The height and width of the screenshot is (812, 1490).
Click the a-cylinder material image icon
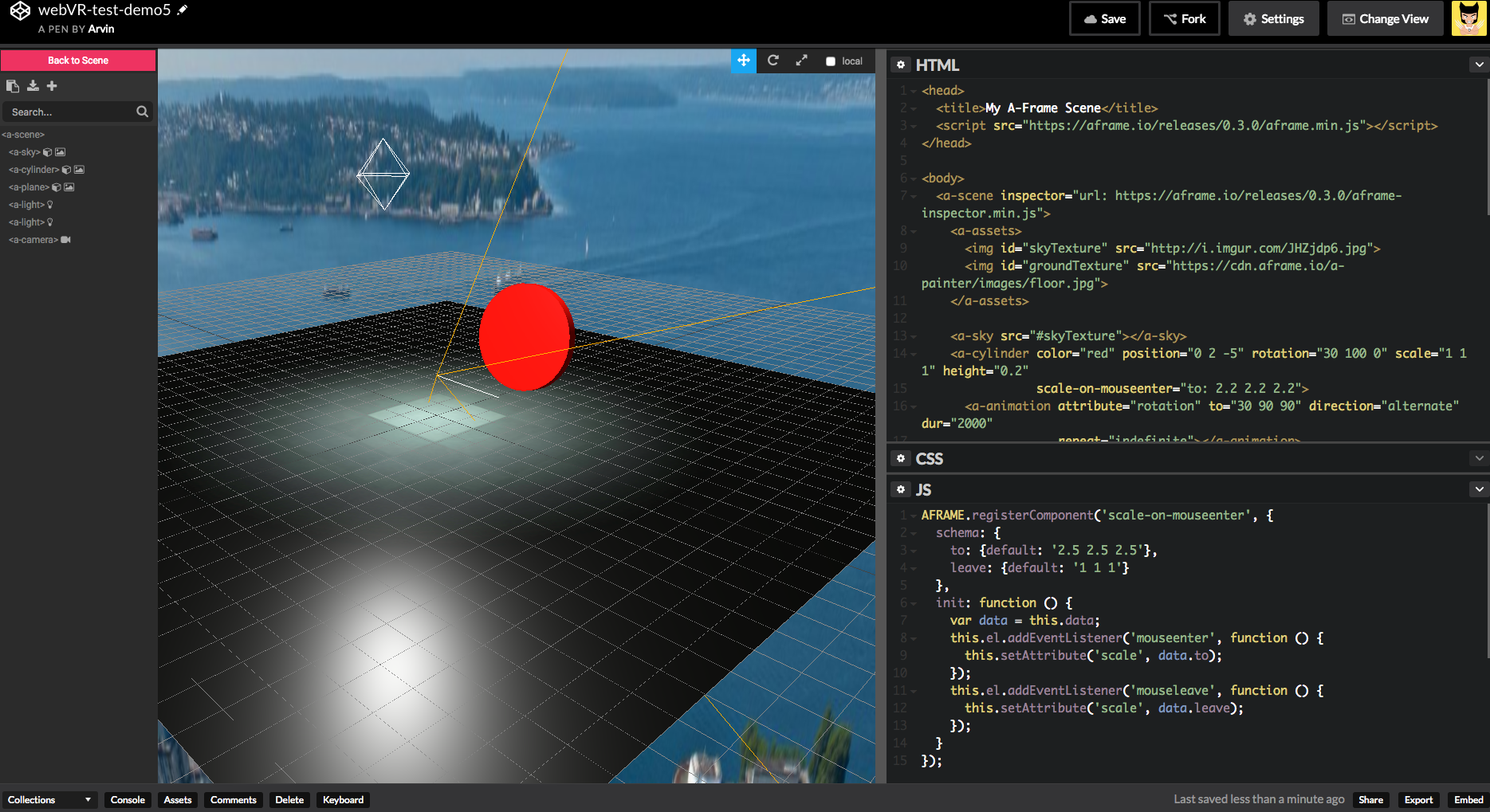tap(80, 170)
